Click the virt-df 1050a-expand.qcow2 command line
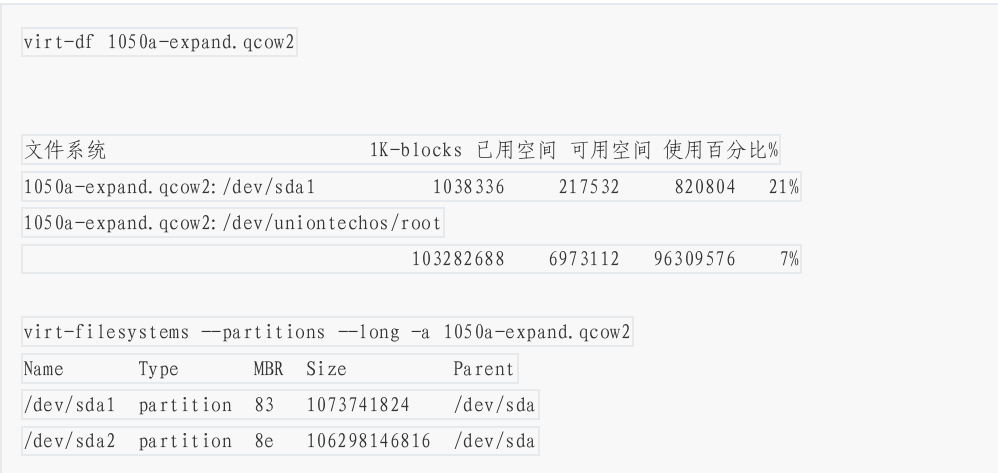Screen dimensions: 998x473 click(159, 43)
